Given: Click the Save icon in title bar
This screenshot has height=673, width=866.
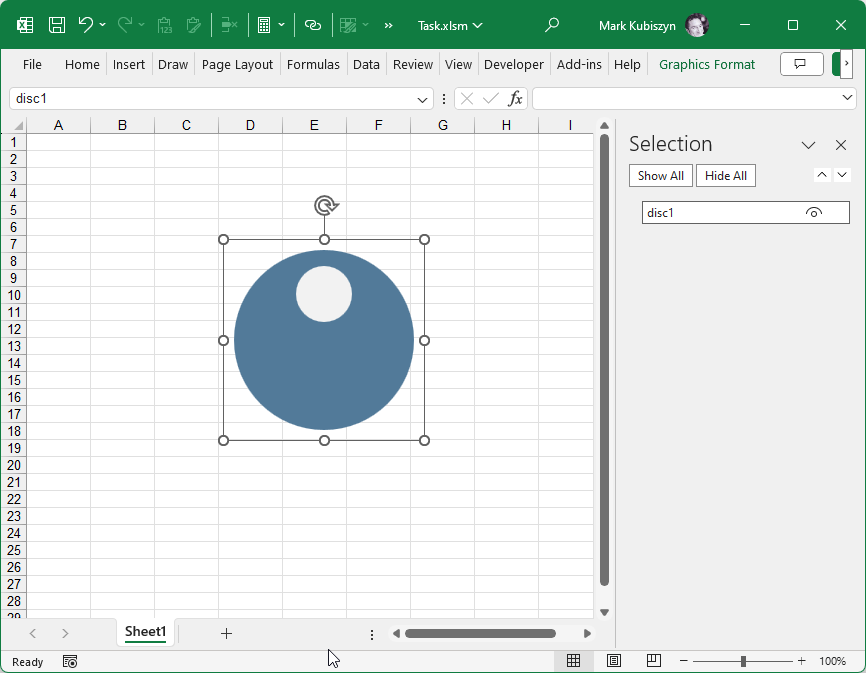Looking at the screenshot, I should 57,25.
